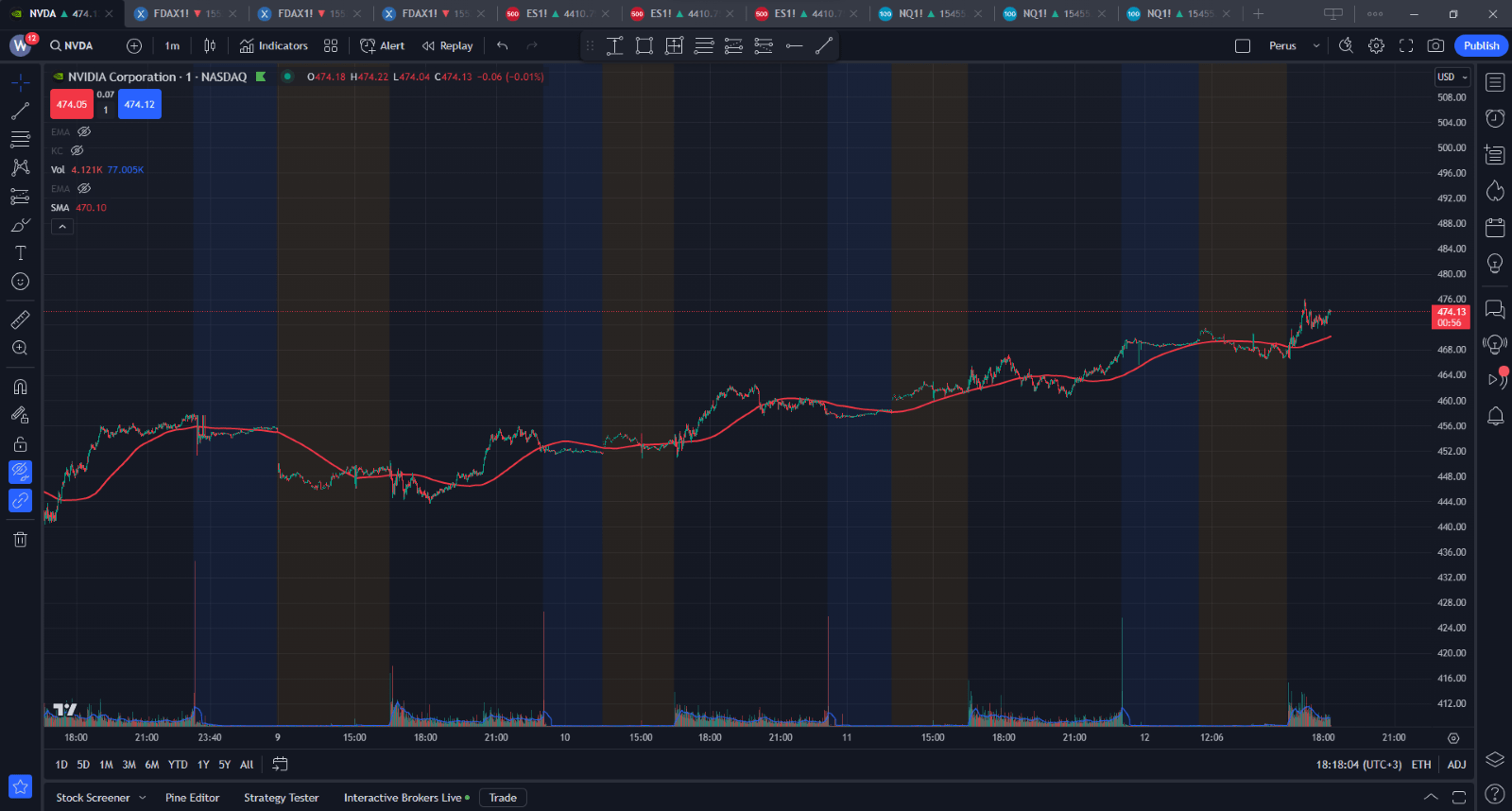Click the Trade button
This screenshot has width=1512, height=811.
503,798
